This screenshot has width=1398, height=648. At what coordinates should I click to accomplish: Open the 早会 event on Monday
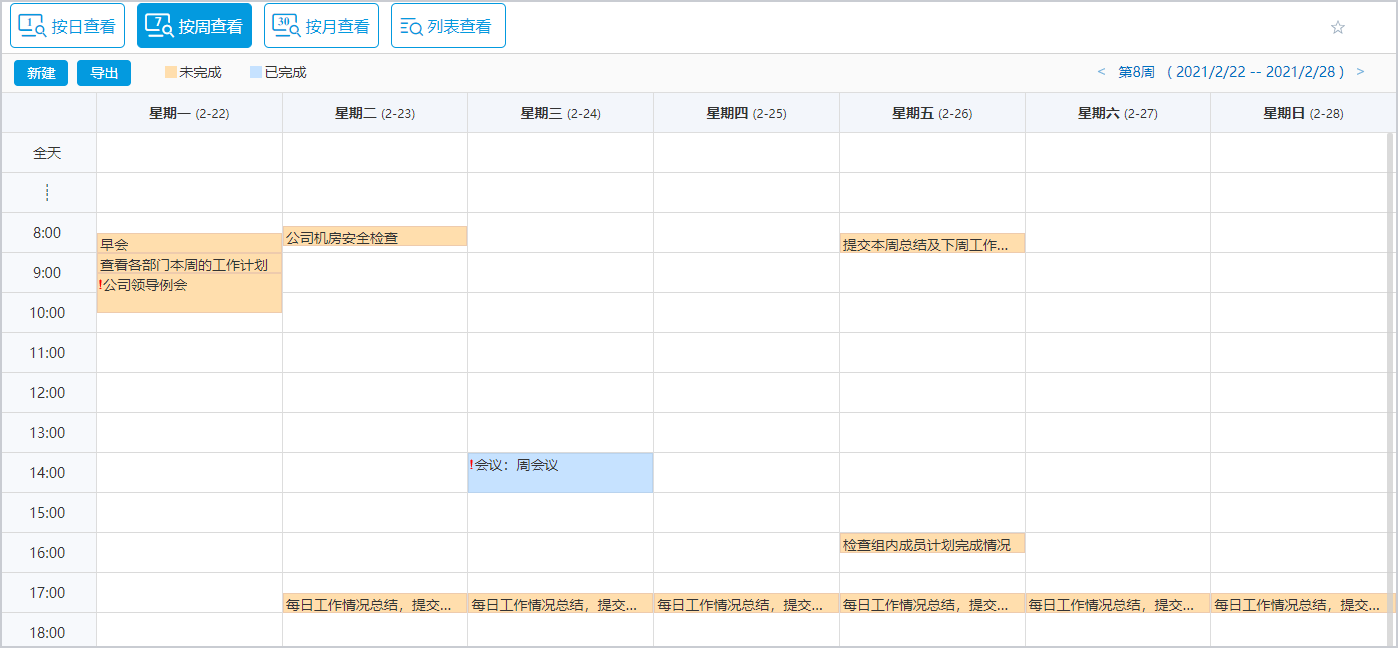189,244
